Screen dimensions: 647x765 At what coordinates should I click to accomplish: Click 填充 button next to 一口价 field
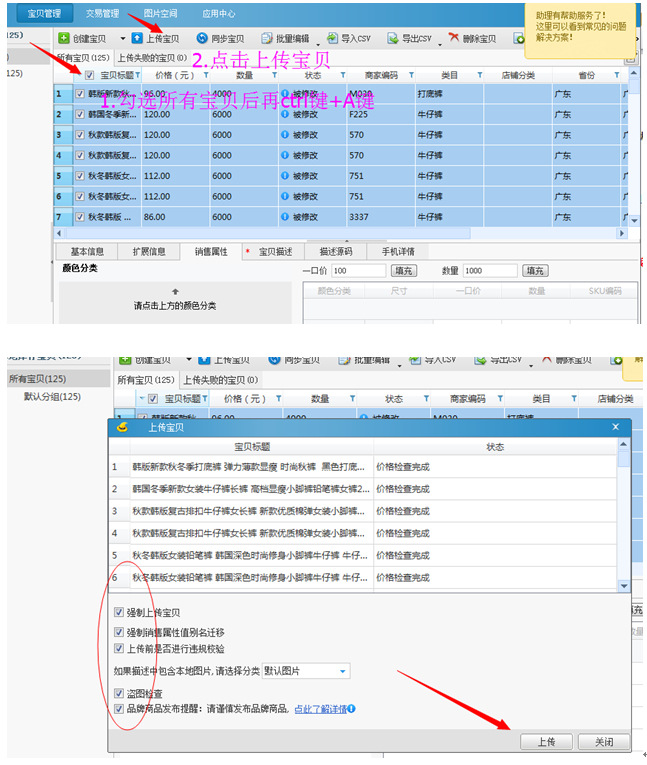(404, 270)
